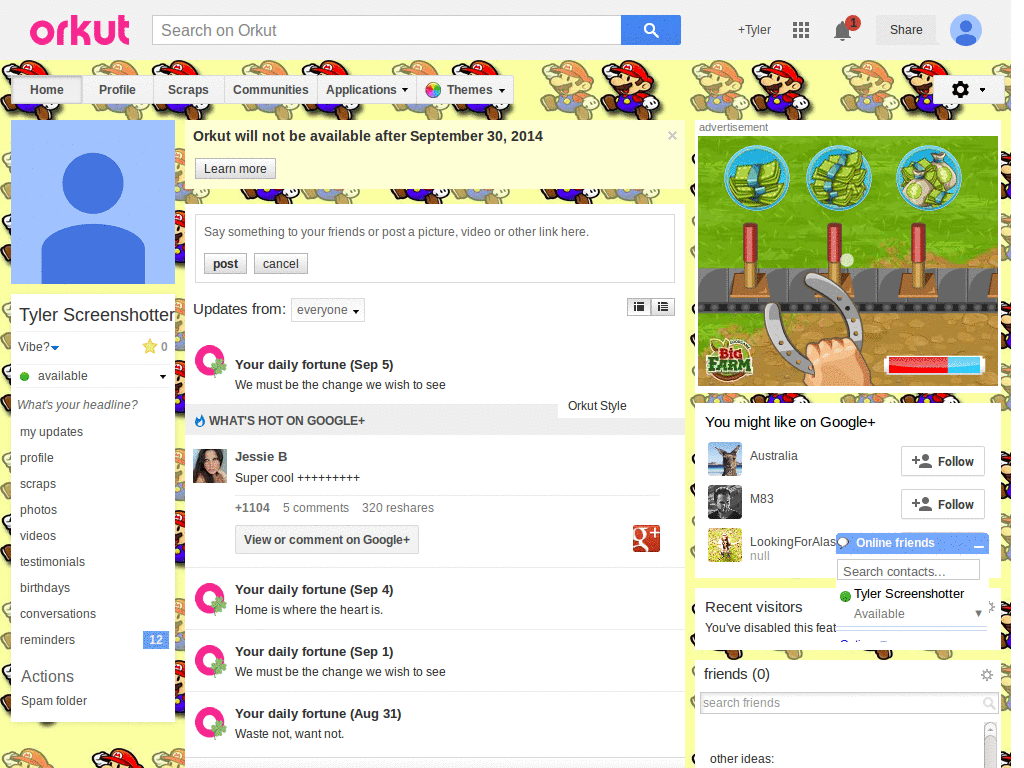The height and width of the screenshot is (768, 1024).
Task: Switch to compact list view icon
Action: (x=663, y=306)
